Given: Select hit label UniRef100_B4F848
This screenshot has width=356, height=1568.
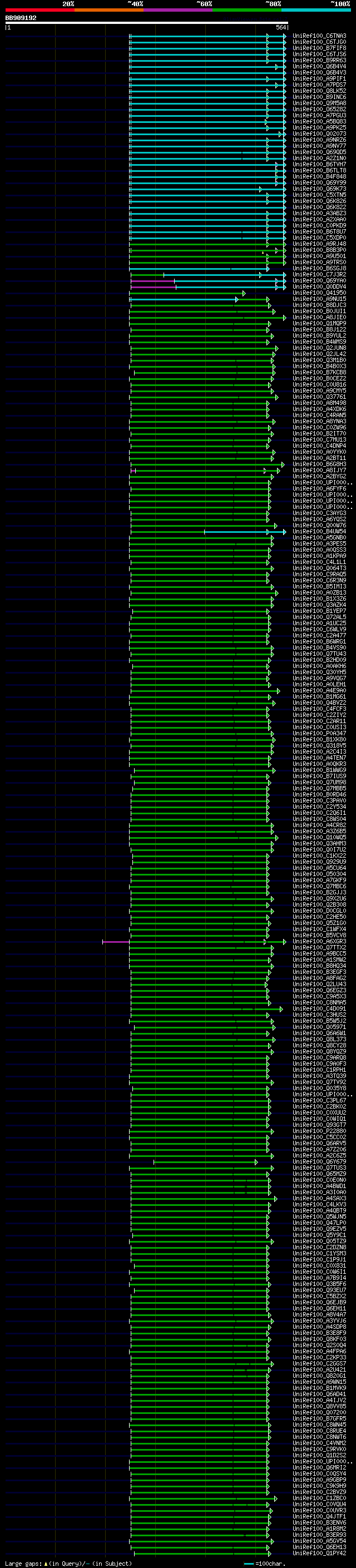Looking at the screenshot, I should click(x=319, y=176).
